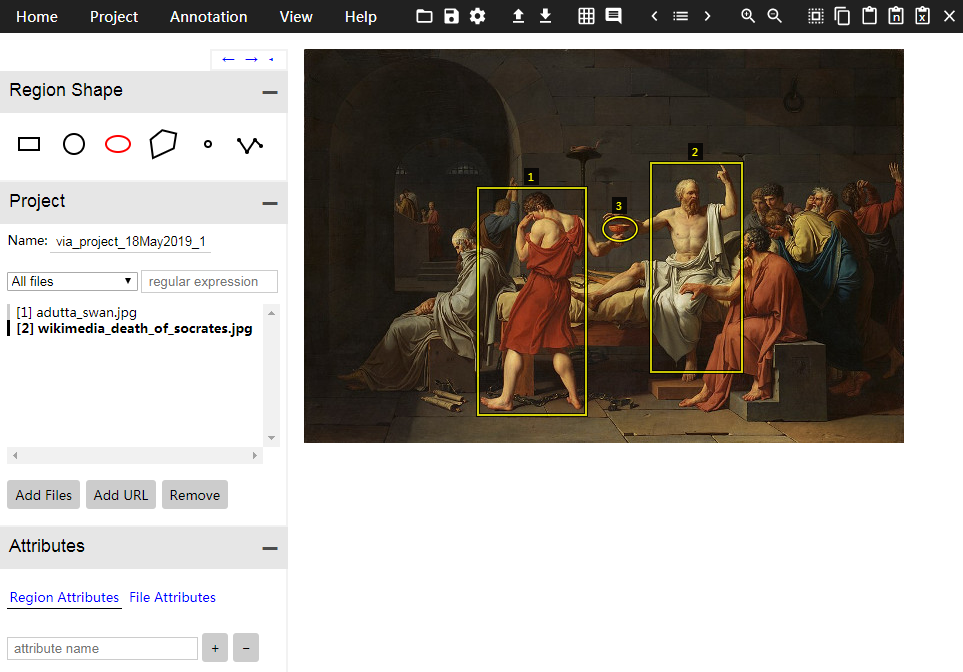The height and width of the screenshot is (672, 963).
Task: Open the Project menu
Action: [x=114, y=17]
